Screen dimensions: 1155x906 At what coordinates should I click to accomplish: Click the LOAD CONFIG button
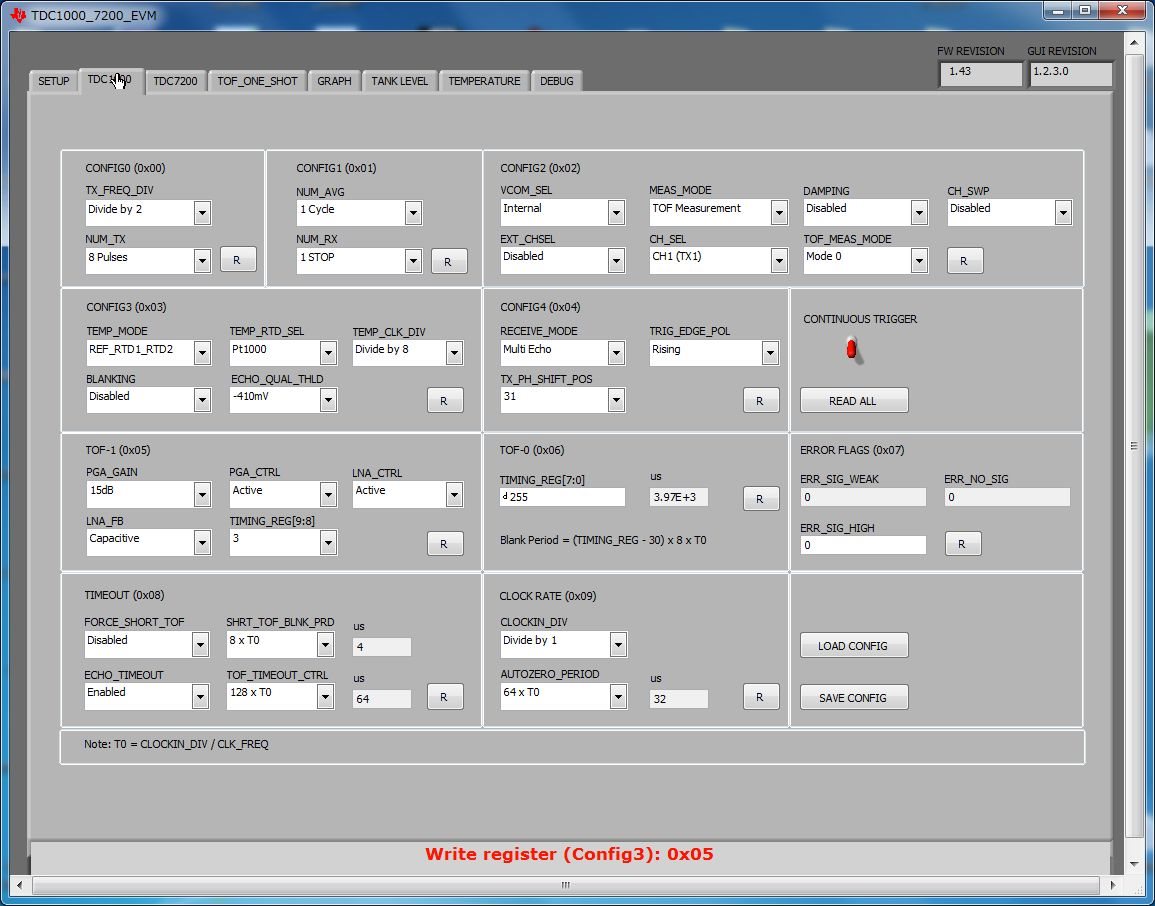click(854, 646)
